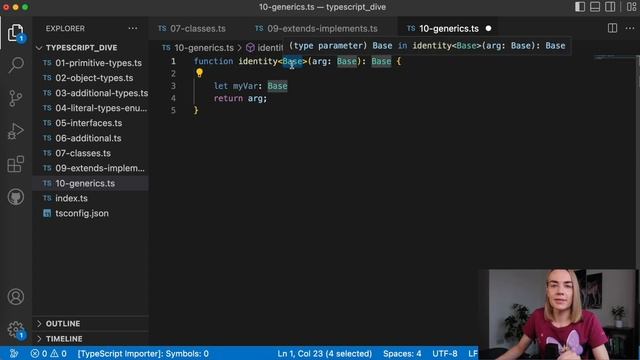Toggle the bottom panel layout icon

pos(595,7)
